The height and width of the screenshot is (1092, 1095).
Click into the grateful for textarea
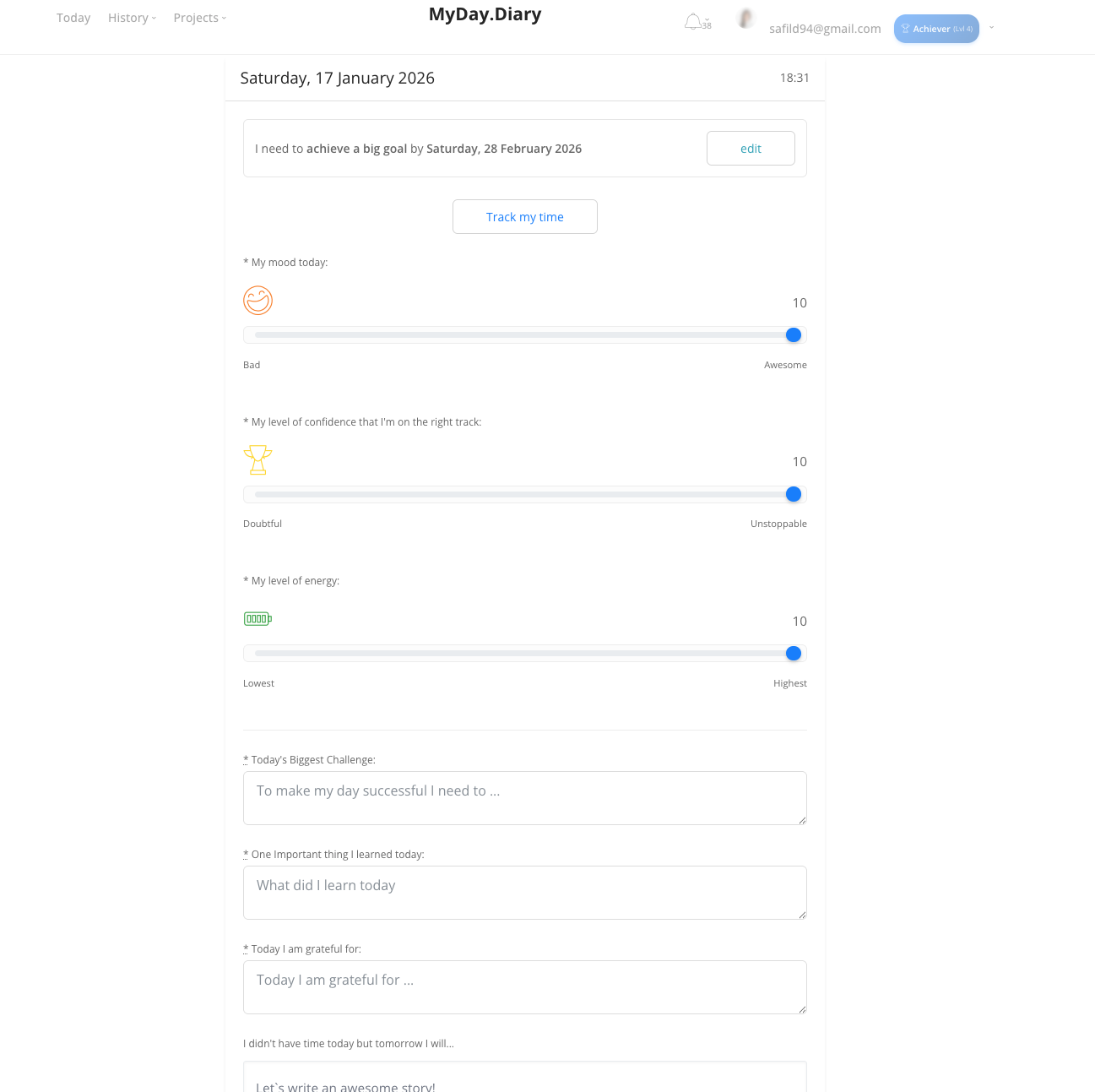click(x=524, y=987)
